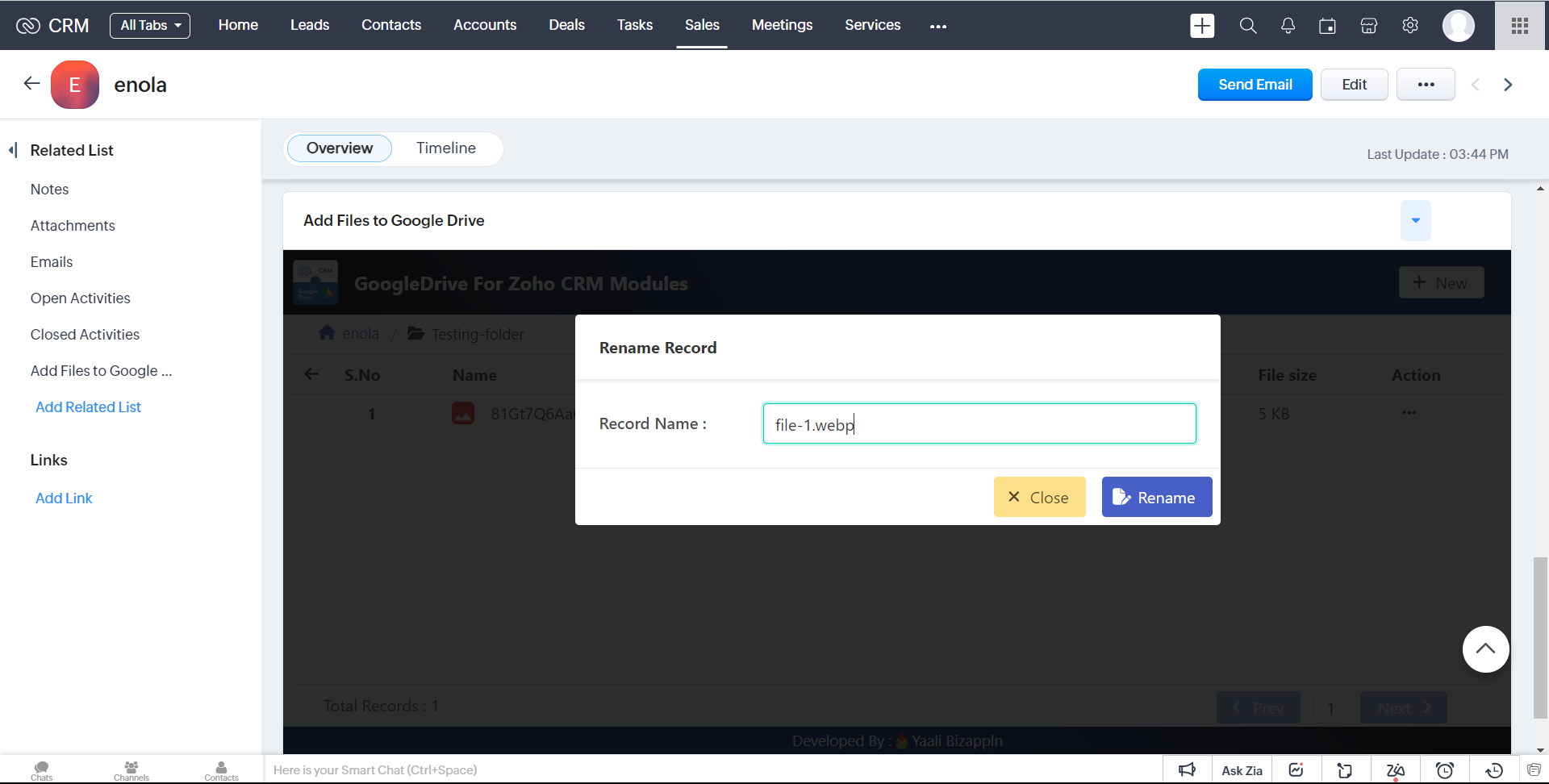The width and height of the screenshot is (1549, 784).
Task: Expand the All Tabs dropdown
Action: [x=150, y=26]
